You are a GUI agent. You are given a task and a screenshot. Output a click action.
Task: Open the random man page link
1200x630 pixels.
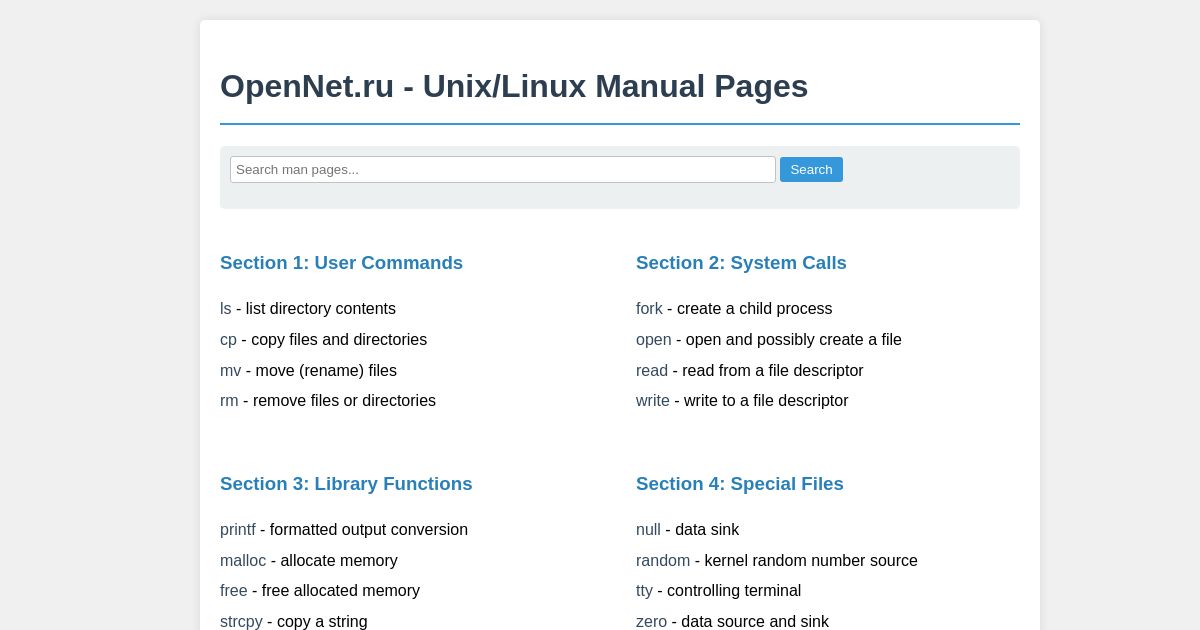click(663, 561)
